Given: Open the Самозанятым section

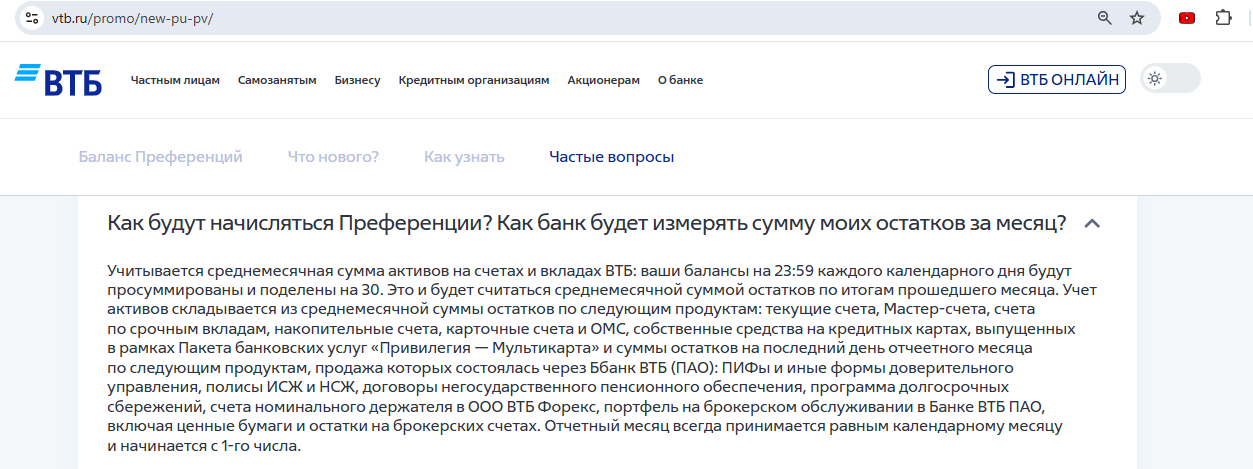Looking at the screenshot, I should (277, 80).
